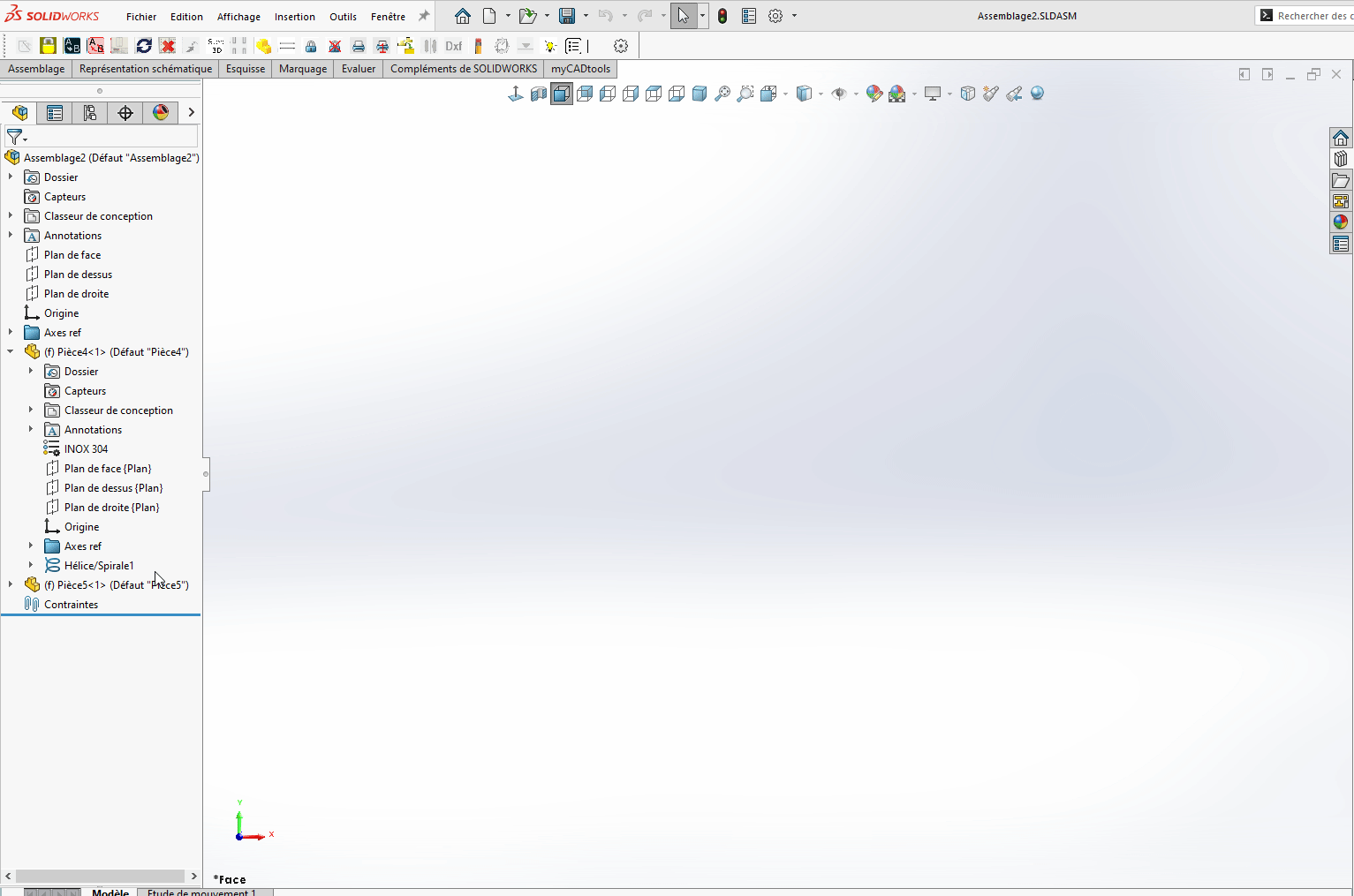Expand the top-level Axes ref folder
This screenshot has height=896, width=1354.
[11, 332]
